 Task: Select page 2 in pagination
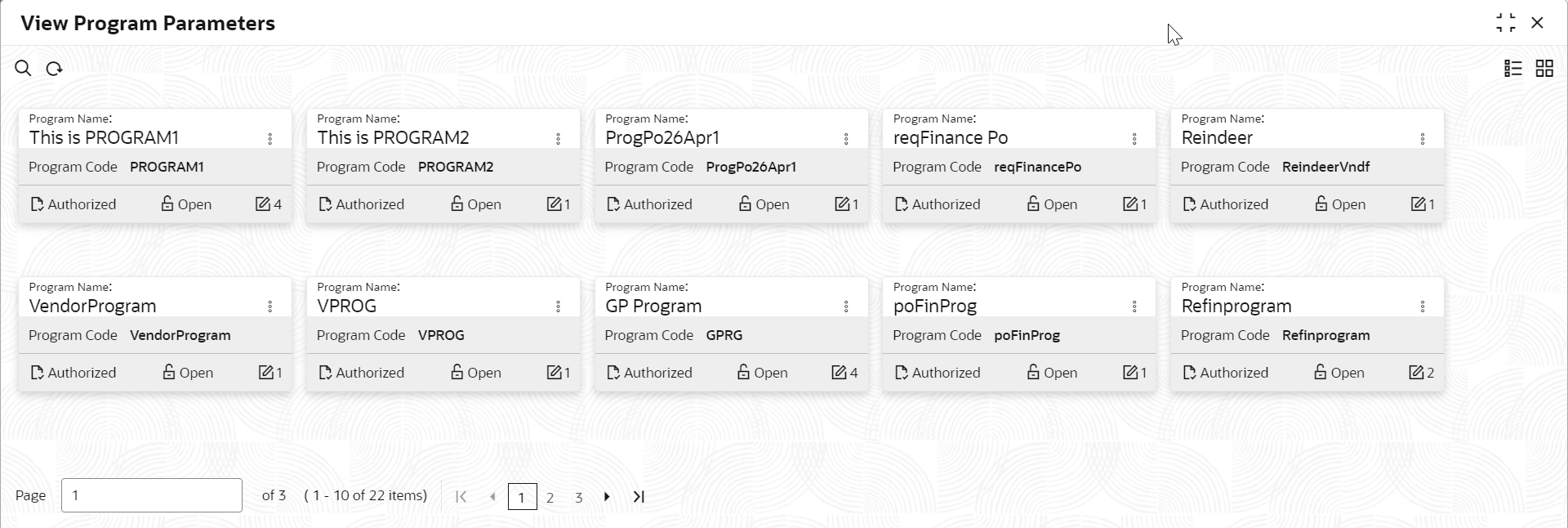550,496
